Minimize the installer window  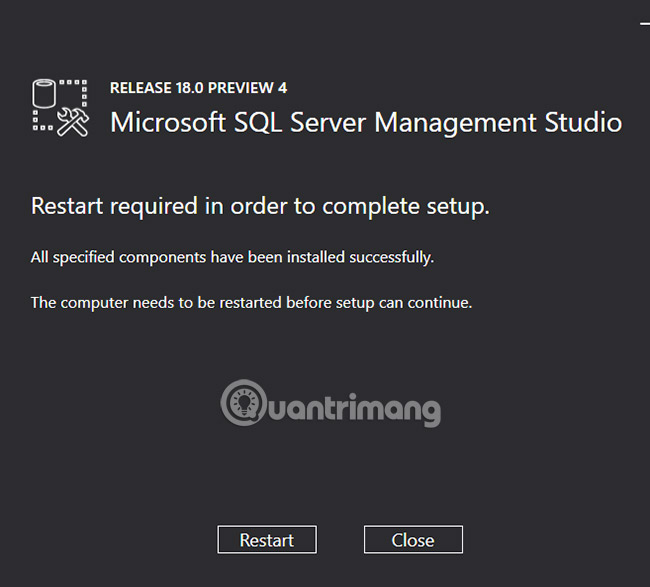click(x=645, y=24)
